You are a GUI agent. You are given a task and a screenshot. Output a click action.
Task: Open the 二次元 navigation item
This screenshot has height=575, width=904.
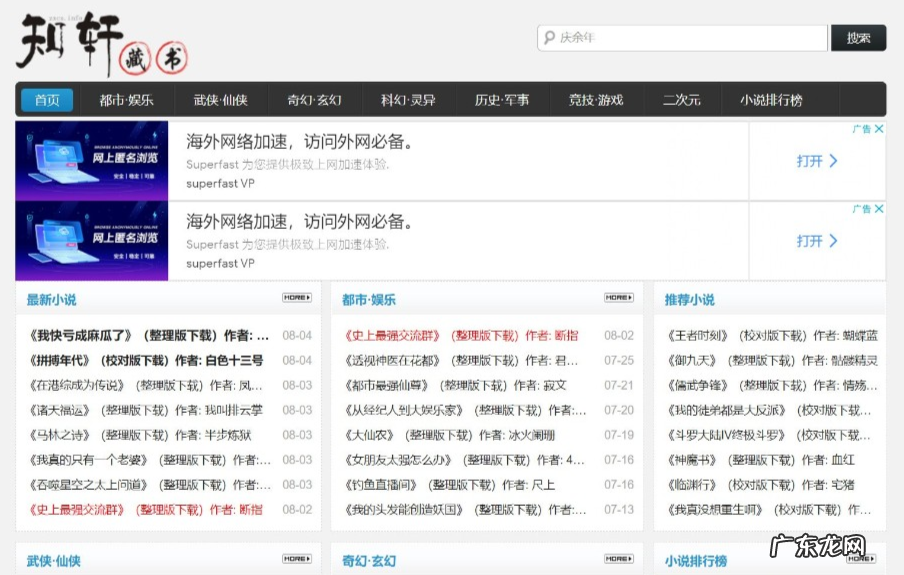681,100
